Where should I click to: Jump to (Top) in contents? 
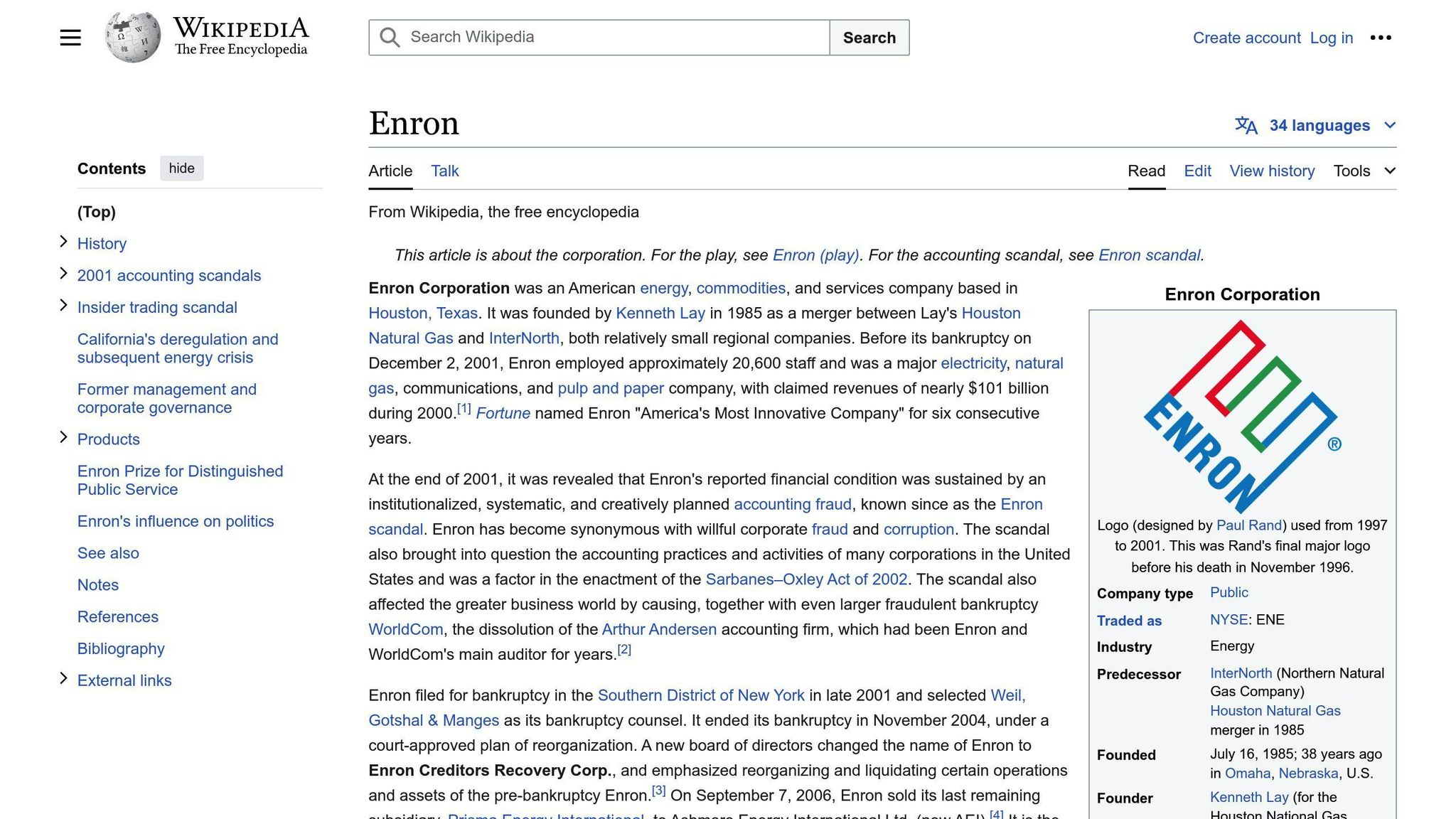[97, 212]
